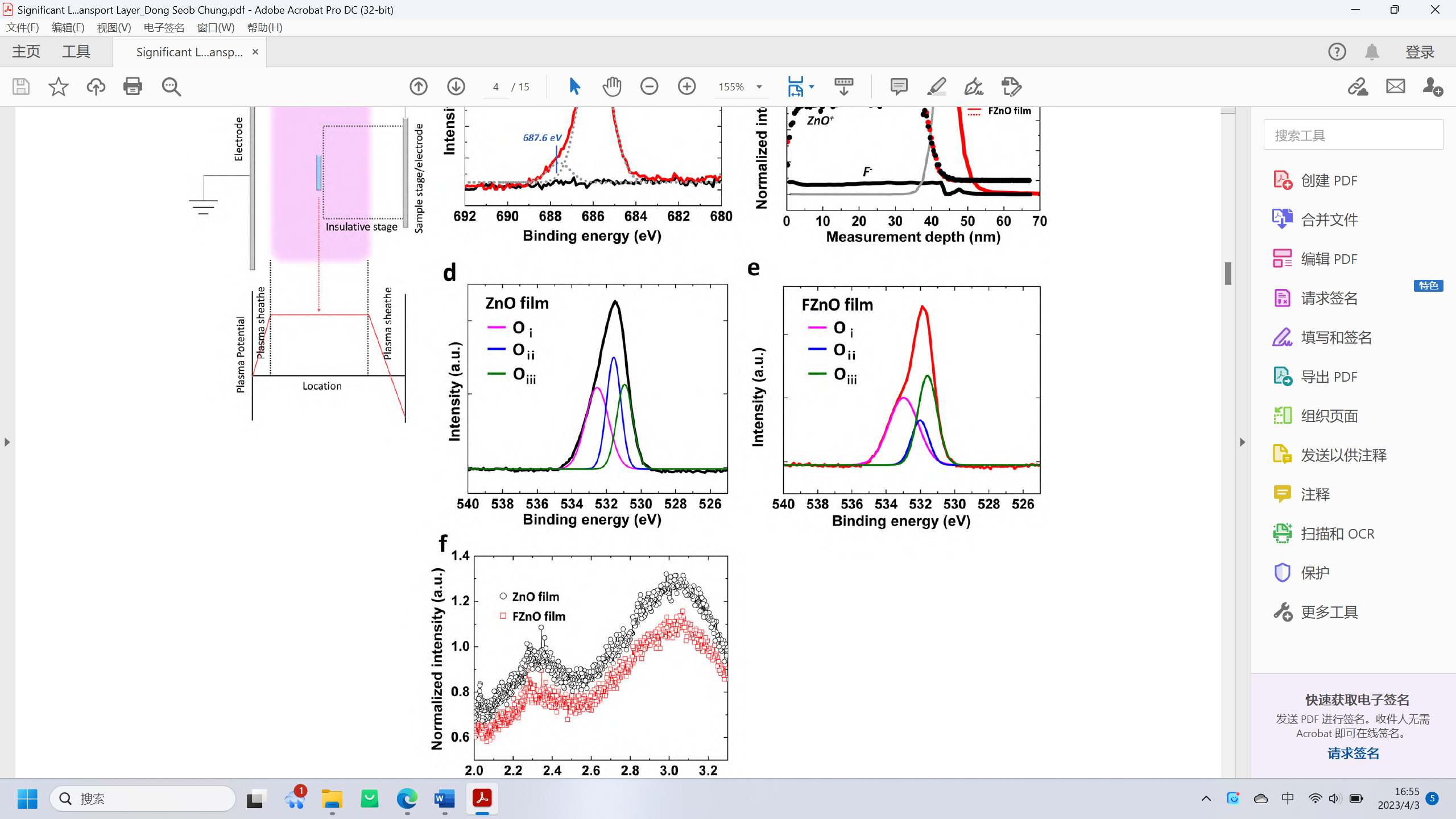1456x819 pixels.
Task: Click the 登录 sign-in button
Action: tap(1420, 52)
